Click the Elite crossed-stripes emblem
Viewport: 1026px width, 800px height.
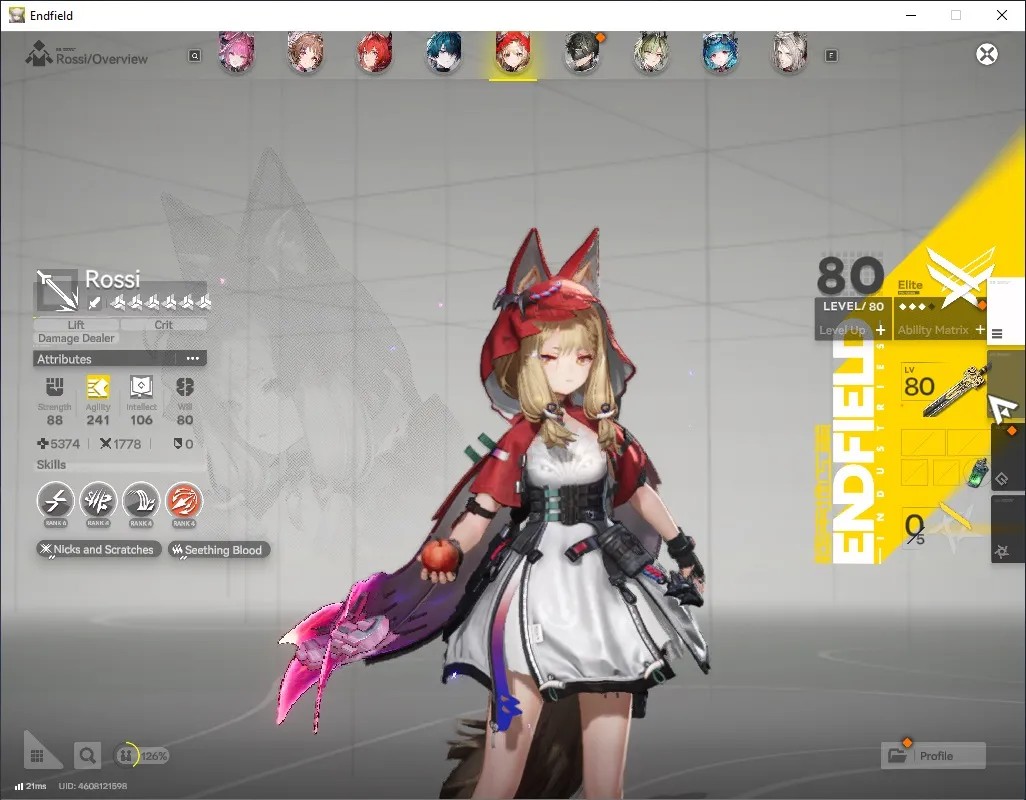coord(961,277)
